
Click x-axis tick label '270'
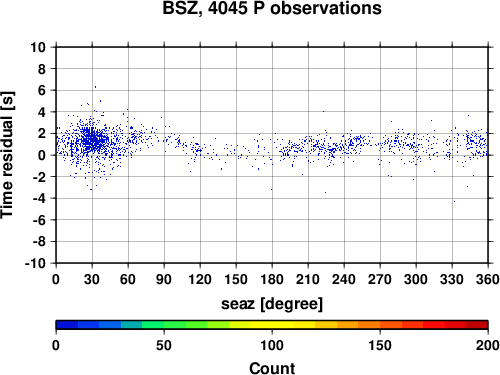[x=380, y=279]
